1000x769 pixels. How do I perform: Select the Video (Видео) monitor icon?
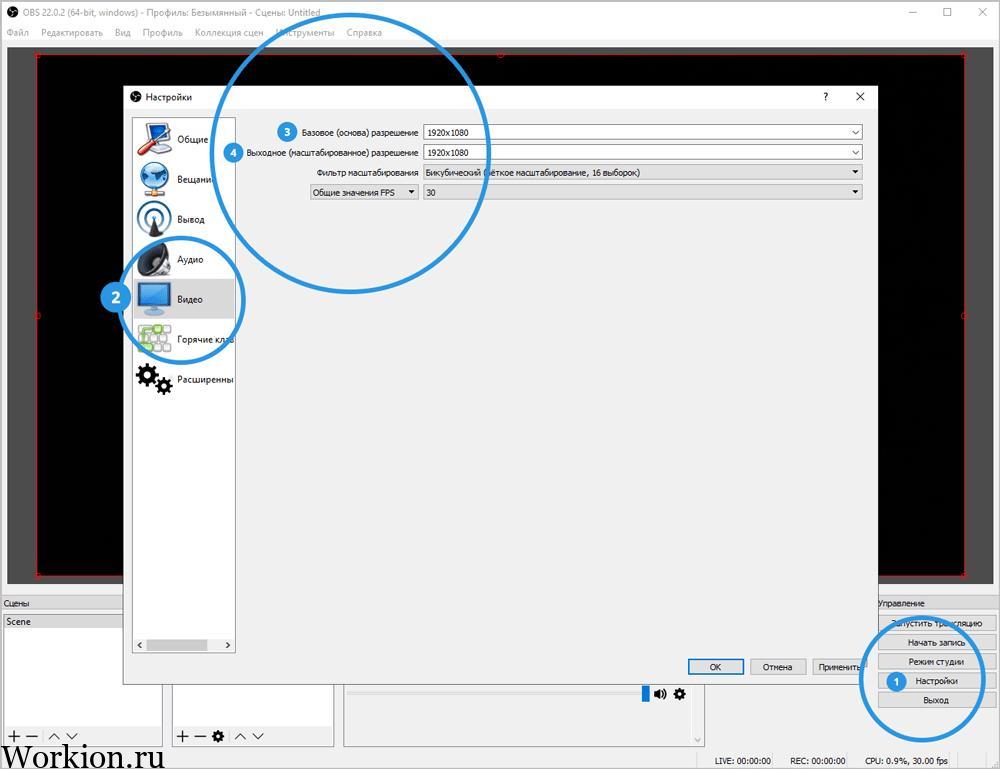[x=154, y=299]
